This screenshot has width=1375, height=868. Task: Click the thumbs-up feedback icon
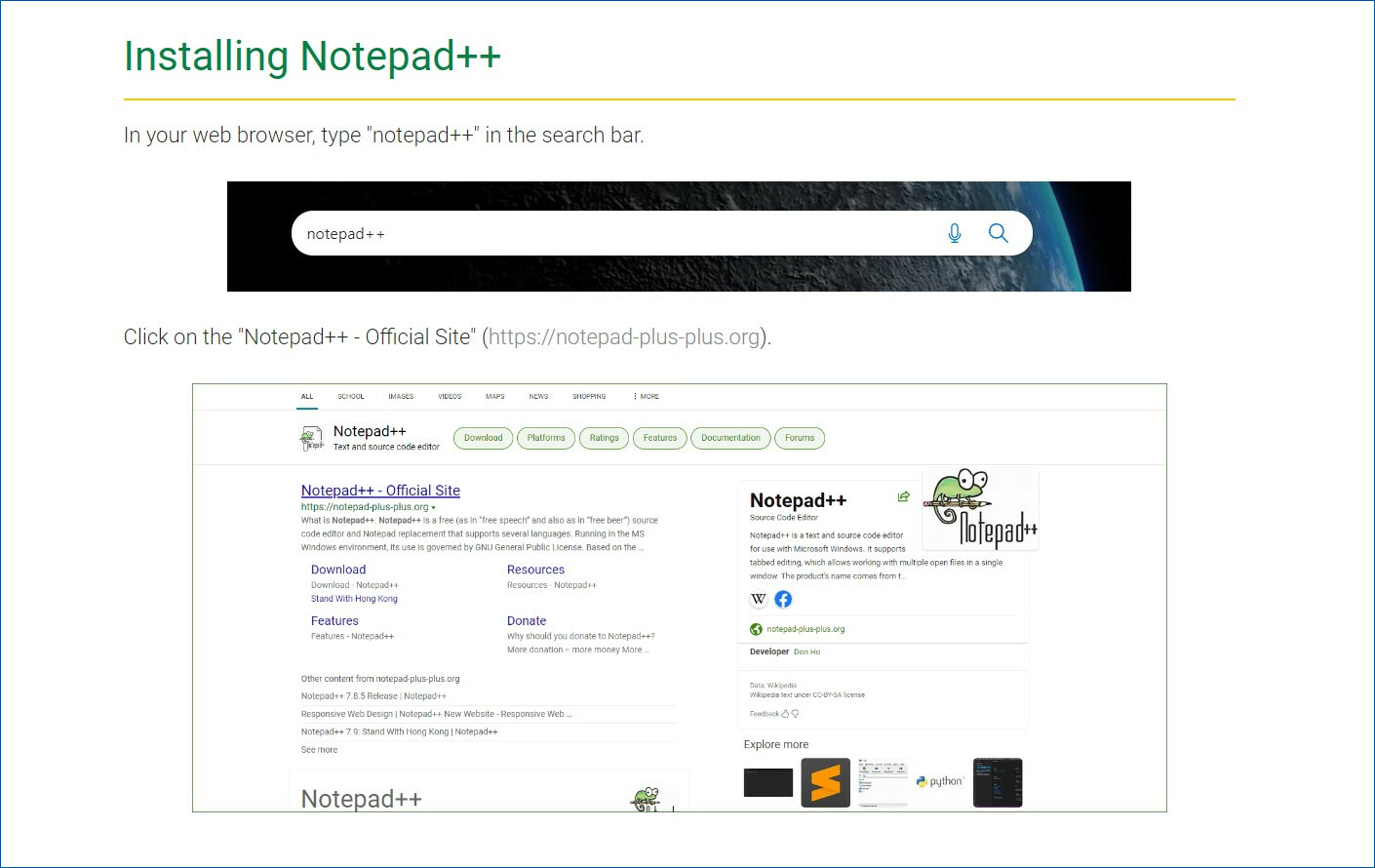[x=785, y=714]
